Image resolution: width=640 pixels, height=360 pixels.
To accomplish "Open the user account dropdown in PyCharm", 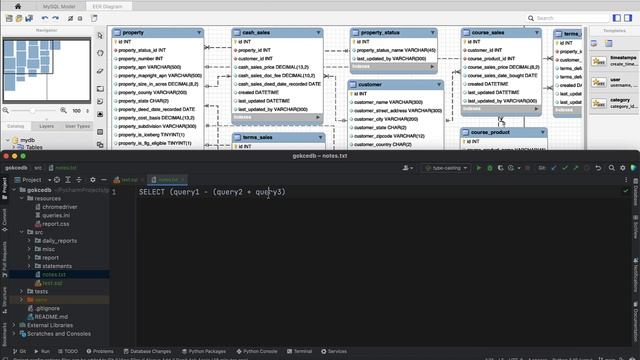I will click(408, 168).
